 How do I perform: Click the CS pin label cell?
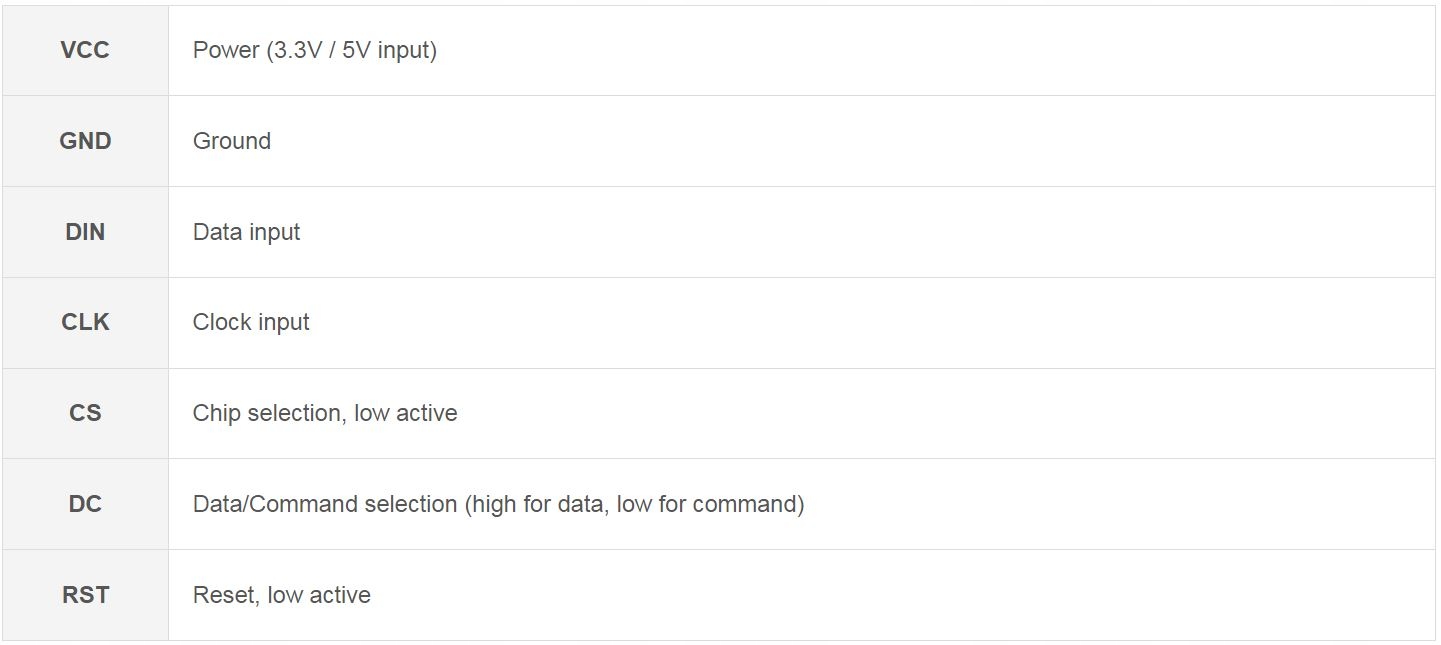tap(85, 413)
